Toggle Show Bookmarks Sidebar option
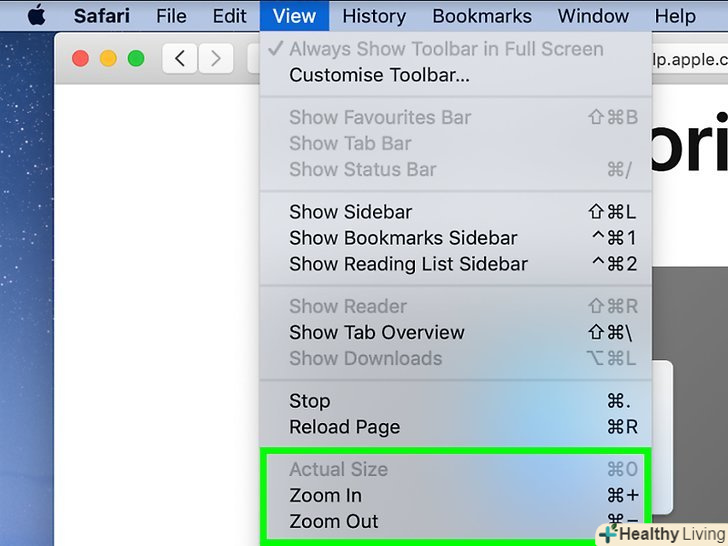This screenshot has height=546, width=728. tap(403, 238)
